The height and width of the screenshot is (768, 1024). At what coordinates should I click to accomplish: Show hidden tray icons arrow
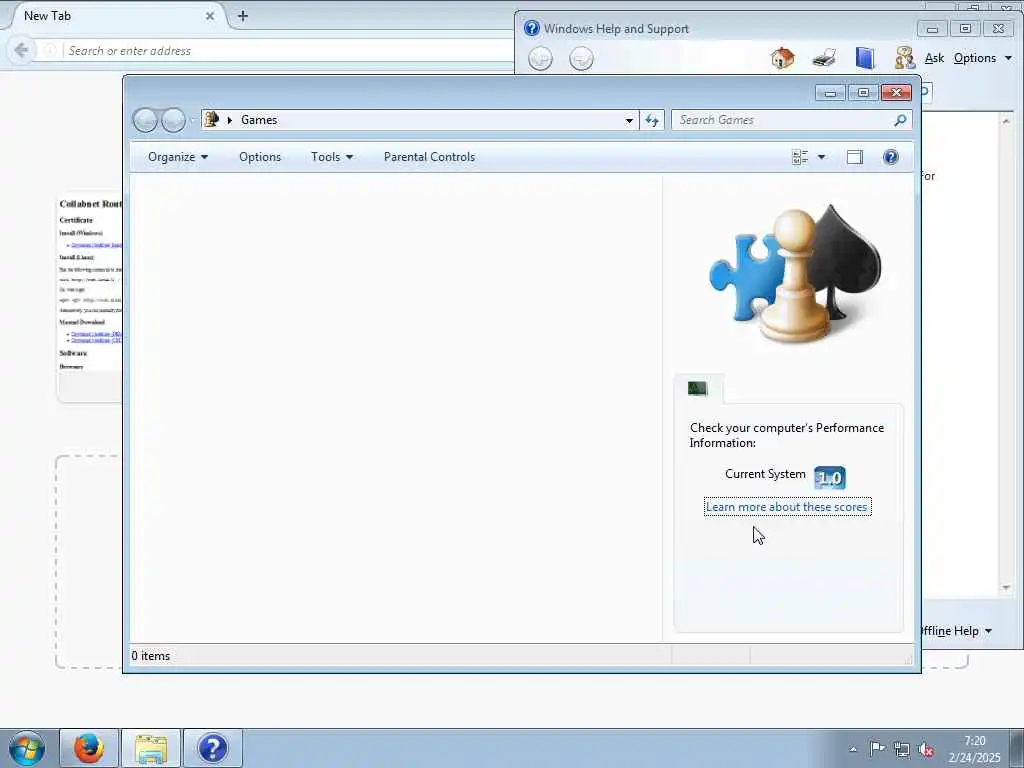(853, 749)
